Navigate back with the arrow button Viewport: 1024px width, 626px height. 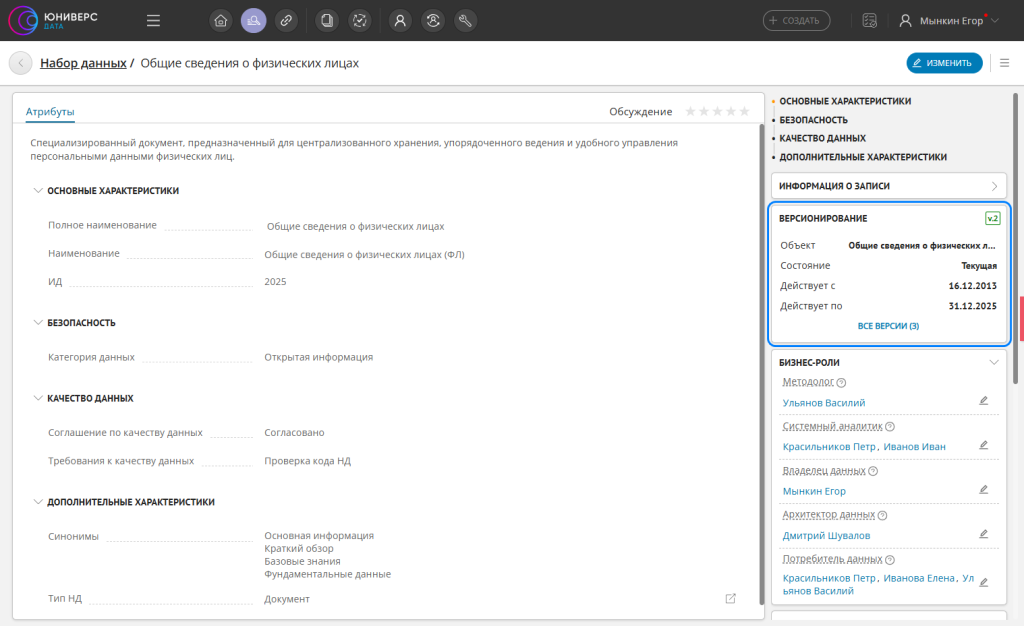(20, 63)
